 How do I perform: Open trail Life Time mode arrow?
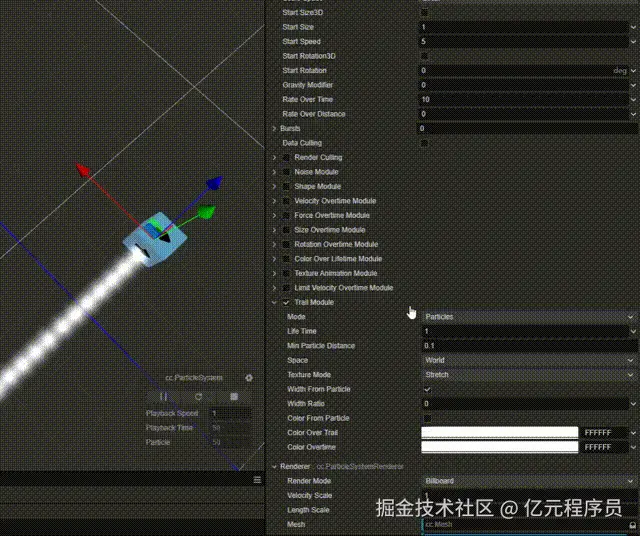(633, 331)
